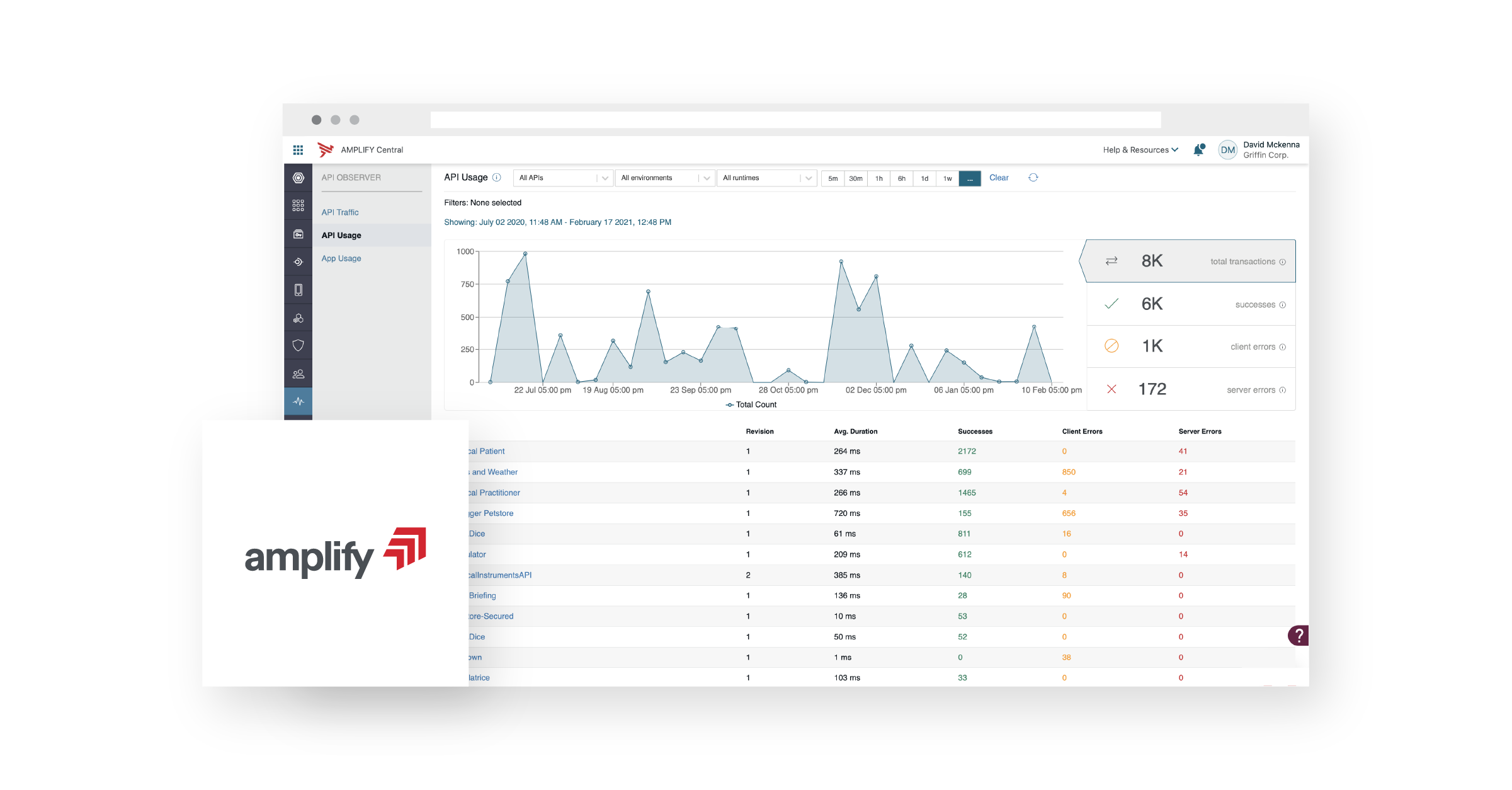Select the shield security icon in sidebar
The image size is (1512, 790).
click(298, 345)
